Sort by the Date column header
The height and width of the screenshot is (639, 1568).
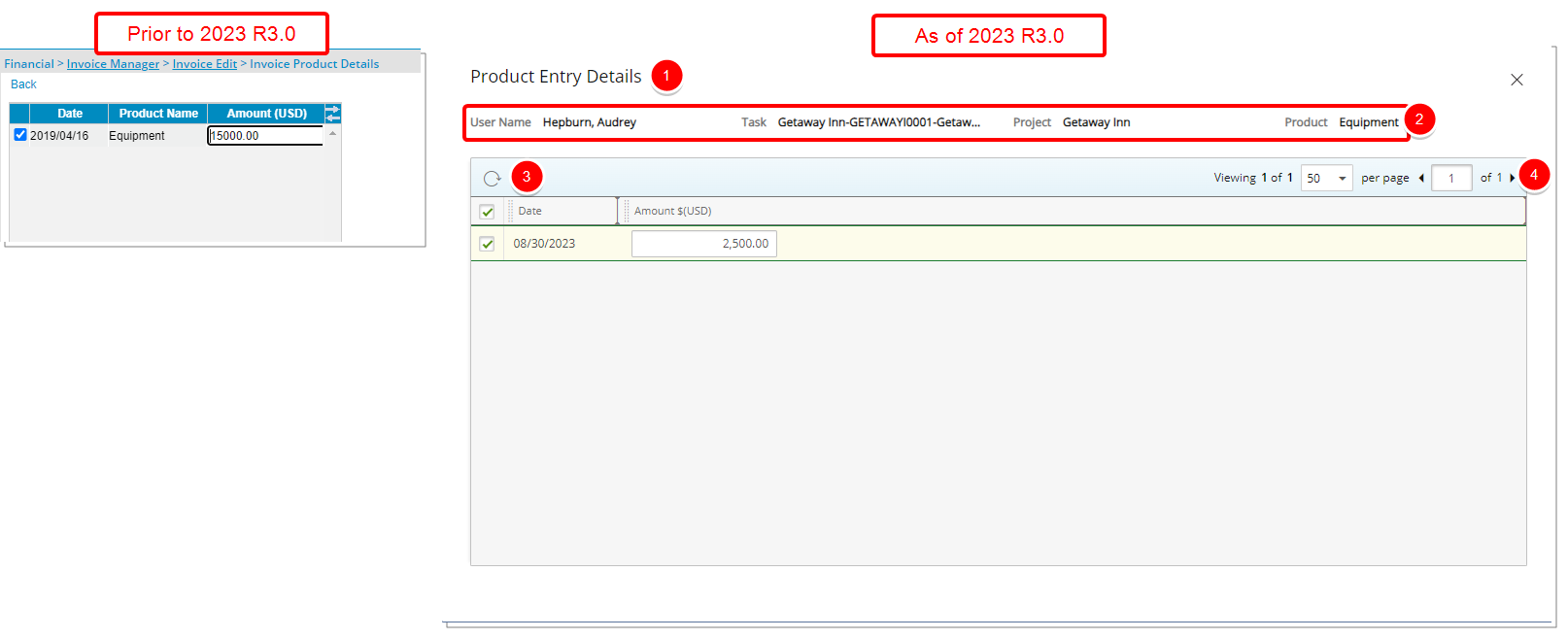529,211
